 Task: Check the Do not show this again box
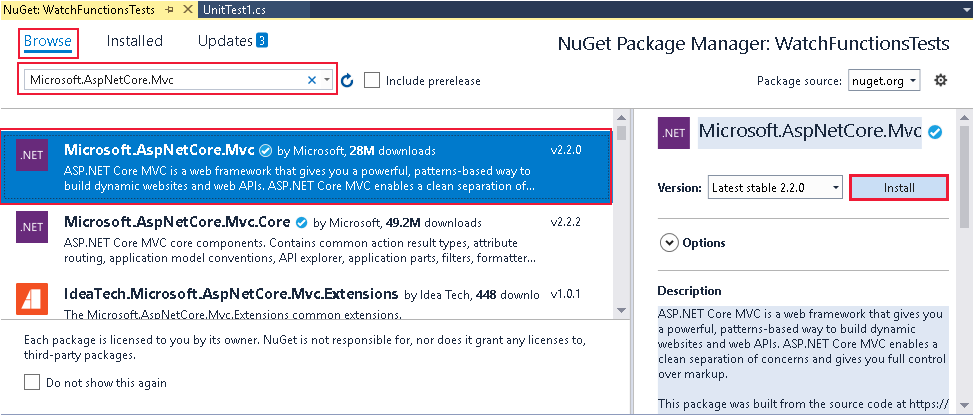(32, 382)
